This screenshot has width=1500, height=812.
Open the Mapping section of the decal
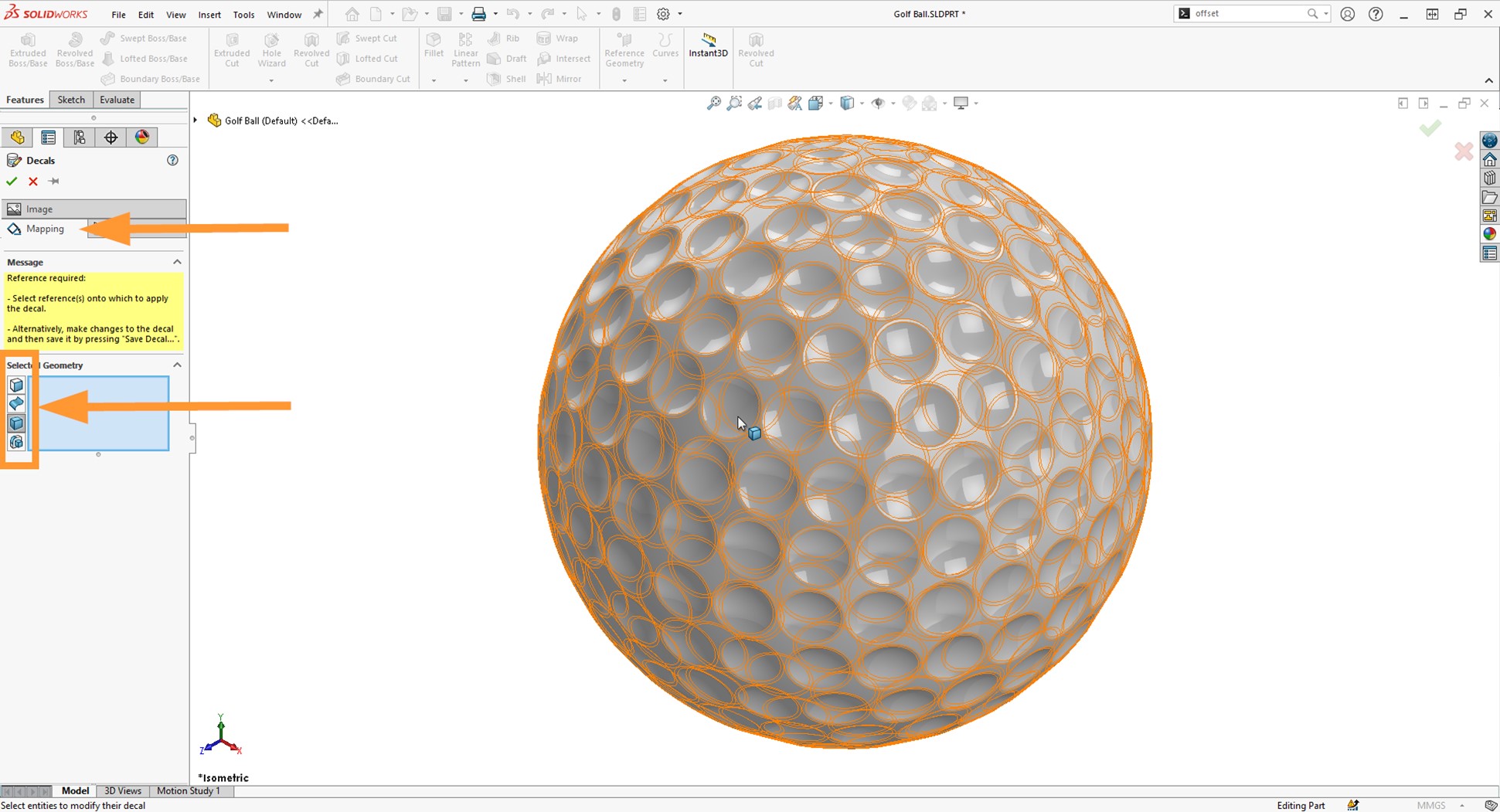44,229
